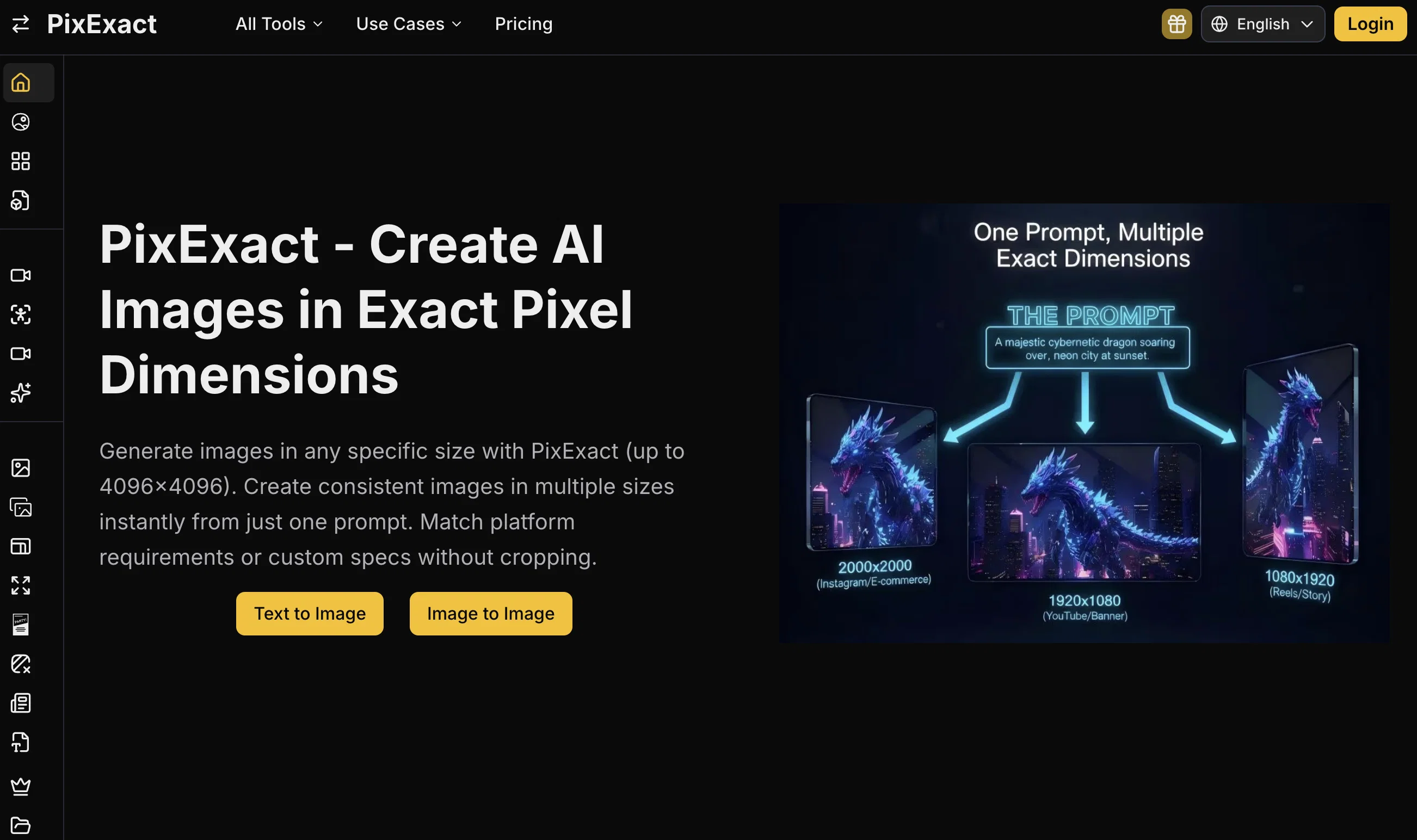The width and height of the screenshot is (1417, 840).
Task: Open the crown icon in sidebar
Action: point(21,786)
